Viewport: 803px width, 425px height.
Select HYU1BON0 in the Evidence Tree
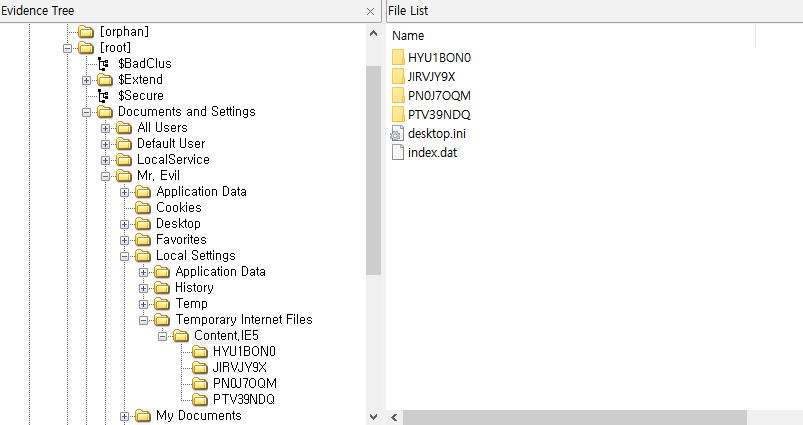pos(244,351)
